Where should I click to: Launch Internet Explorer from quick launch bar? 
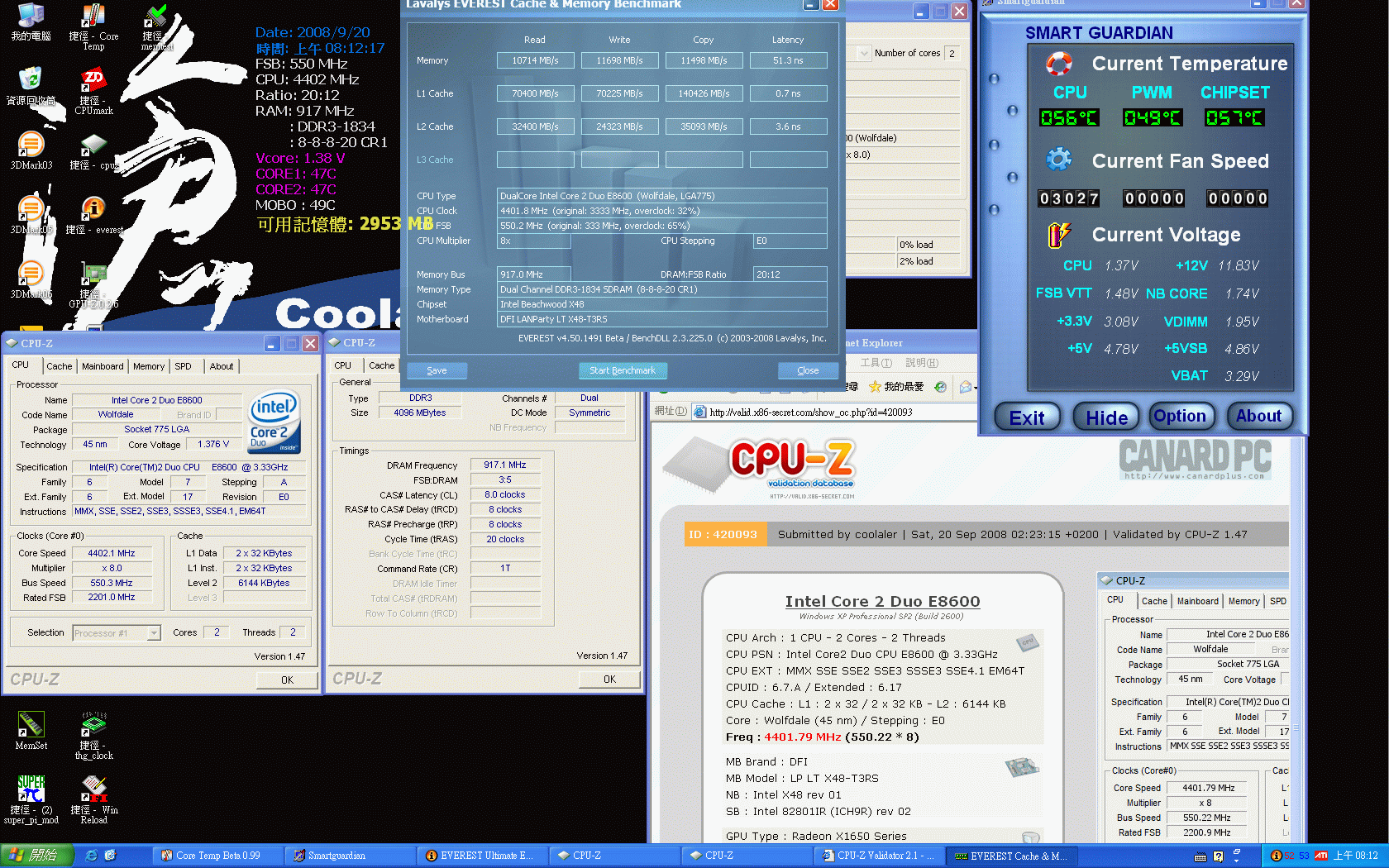point(91,856)
